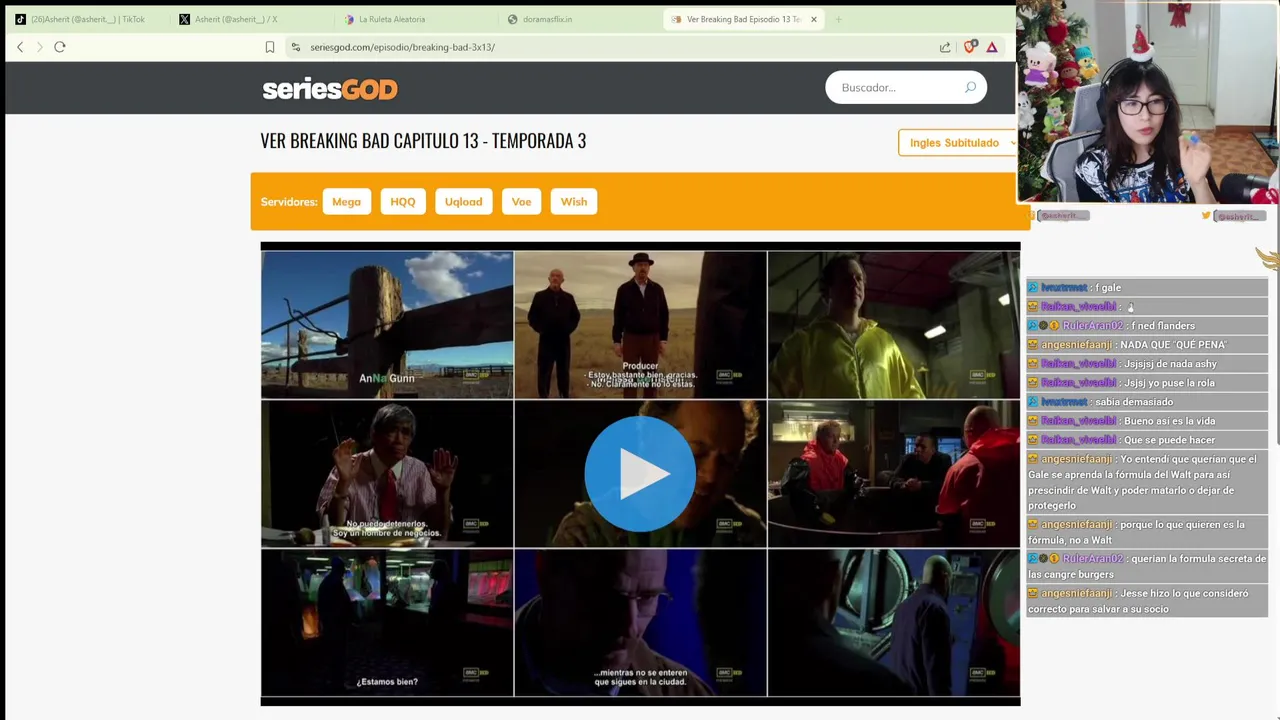Click chat message 'querian la formula secreta'
Viewport: 1280px width, 720px height.
[1147, 567]
